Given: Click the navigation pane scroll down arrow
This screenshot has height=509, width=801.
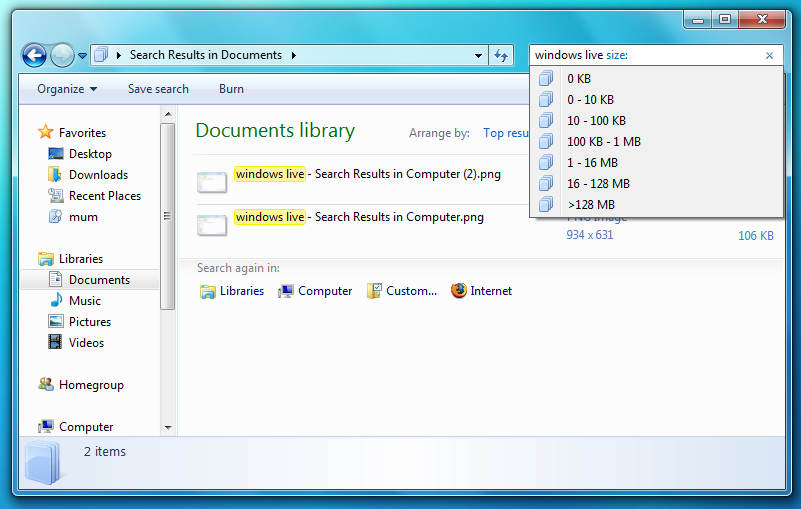Looking at the screenshot, I should pos(168,427).
